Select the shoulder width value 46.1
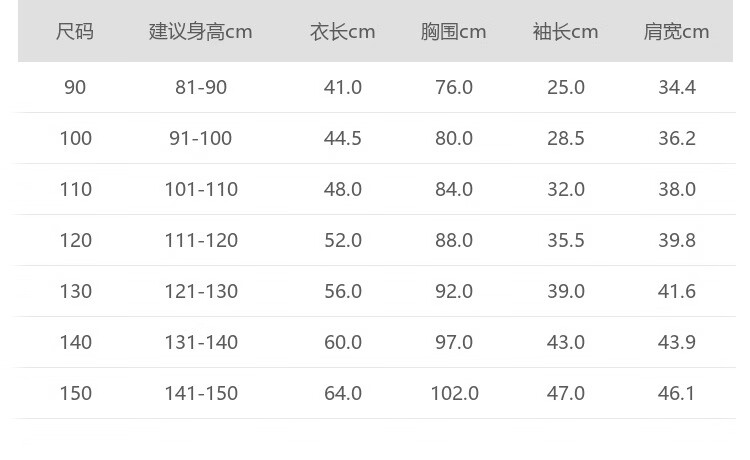This screenshot has height=460, width=750. [x=676, y=393]
